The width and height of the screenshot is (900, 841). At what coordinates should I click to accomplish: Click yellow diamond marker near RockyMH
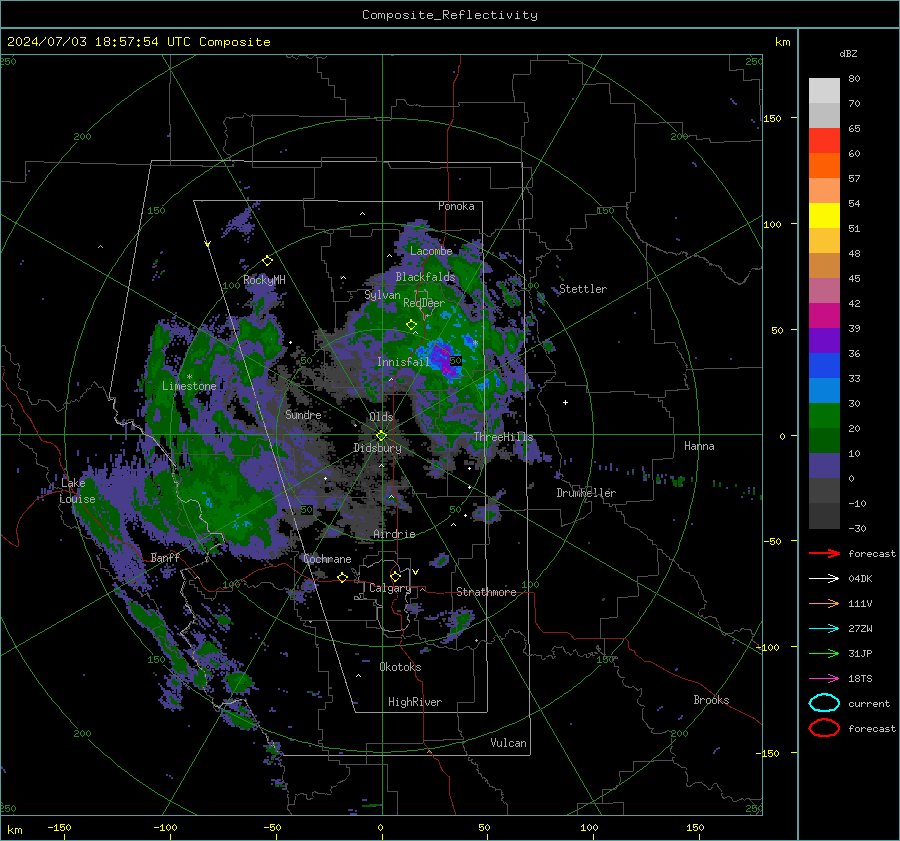point(267,261)
